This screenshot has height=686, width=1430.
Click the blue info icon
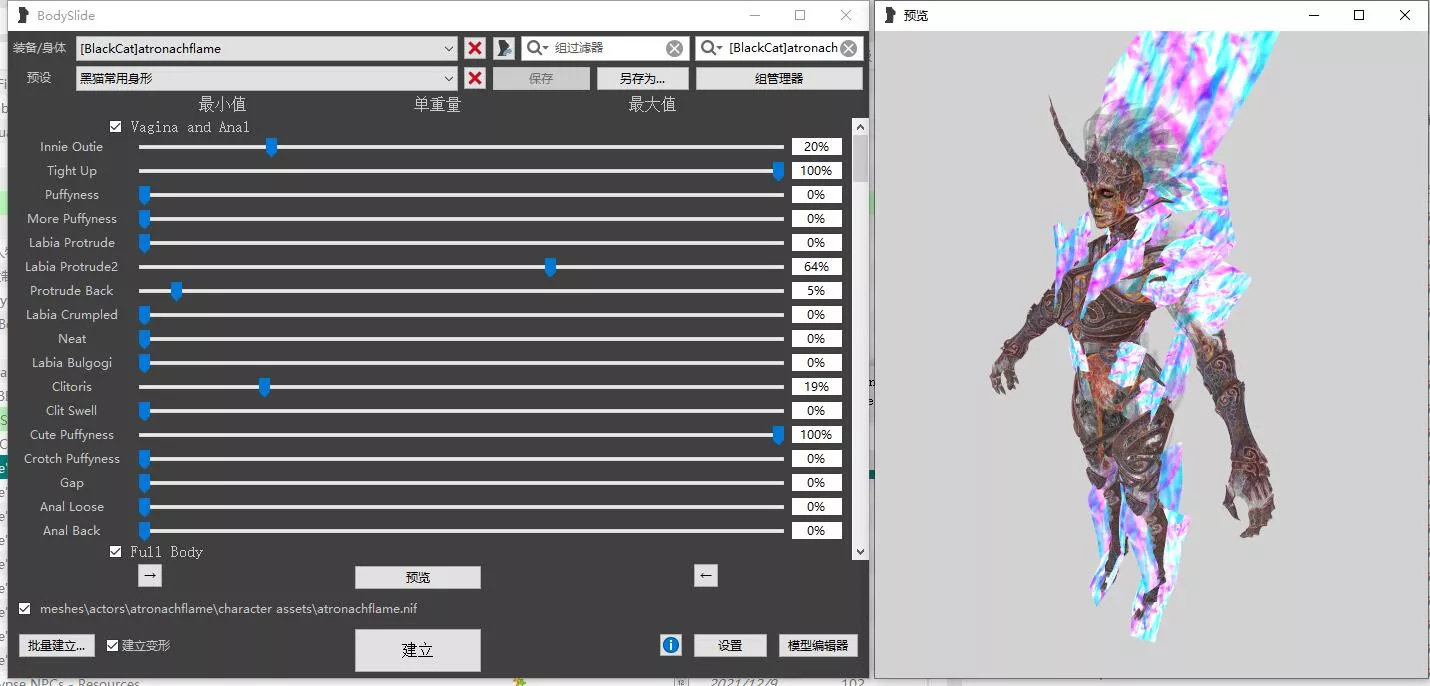(671, 645)
